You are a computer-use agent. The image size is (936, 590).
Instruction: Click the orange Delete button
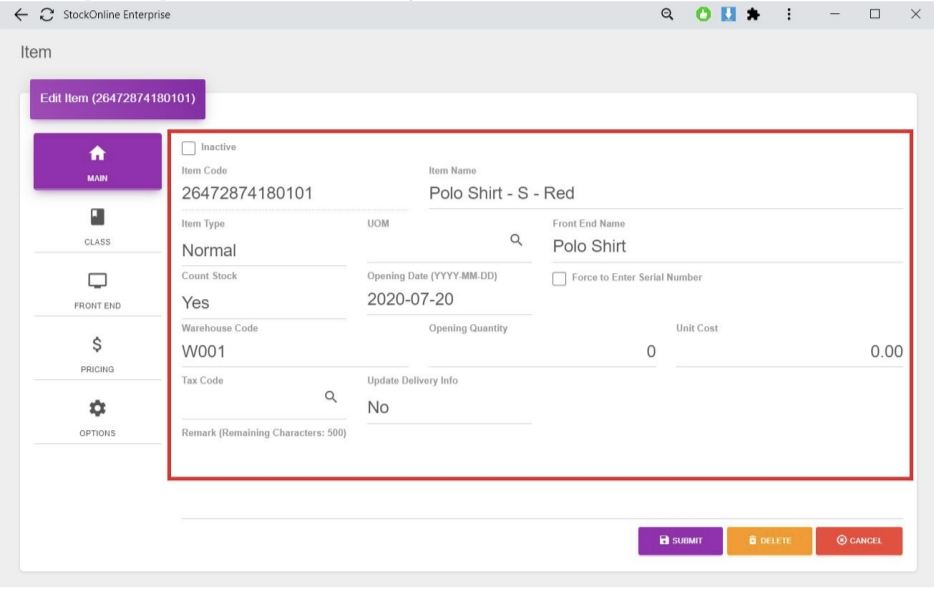point(769,541)
